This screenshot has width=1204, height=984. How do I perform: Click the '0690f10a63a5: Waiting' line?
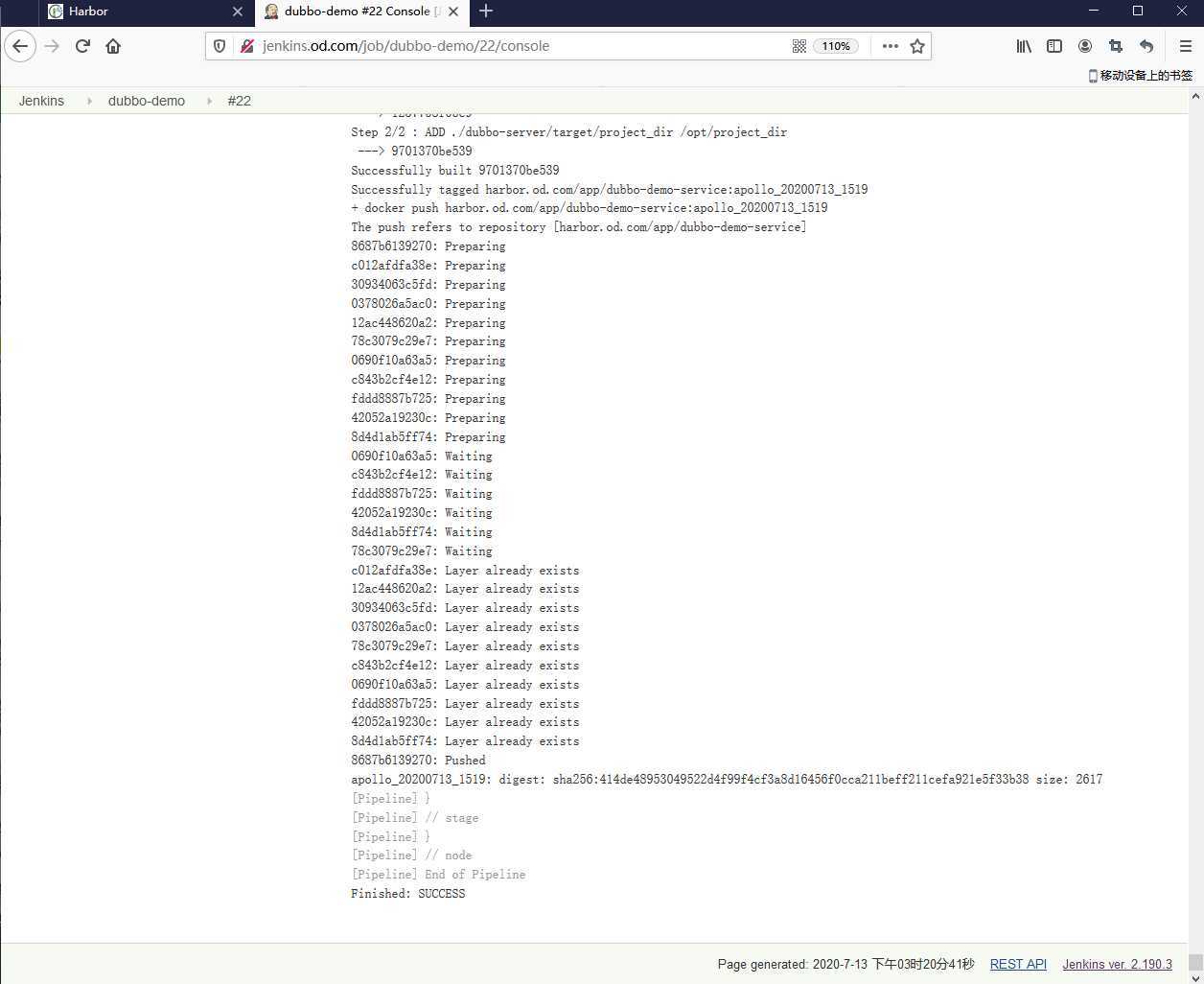pyautogui.click(x=422, y=457)
